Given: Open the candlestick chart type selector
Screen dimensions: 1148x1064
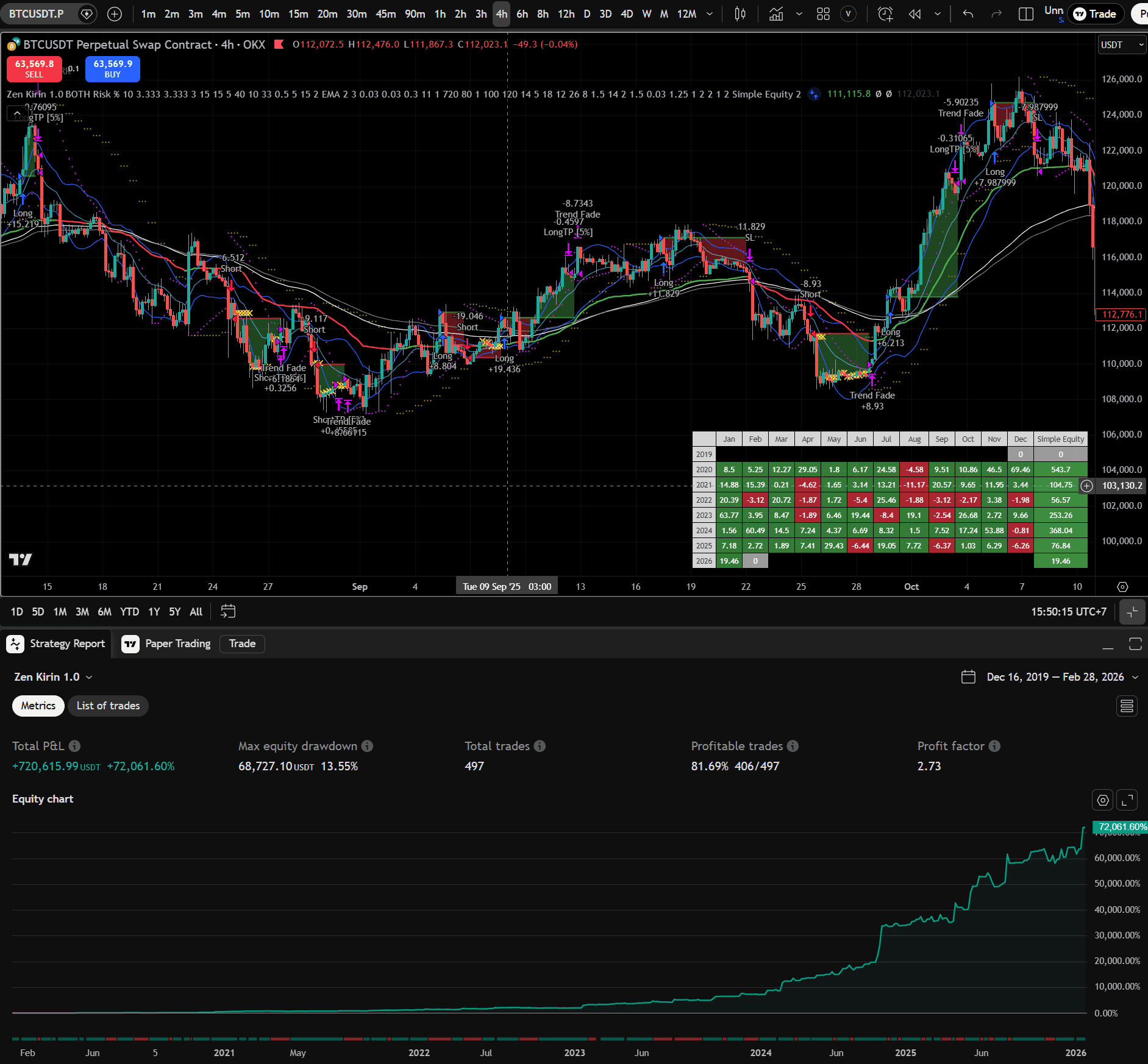Looking at the screenshot, I should pos(740,14).
